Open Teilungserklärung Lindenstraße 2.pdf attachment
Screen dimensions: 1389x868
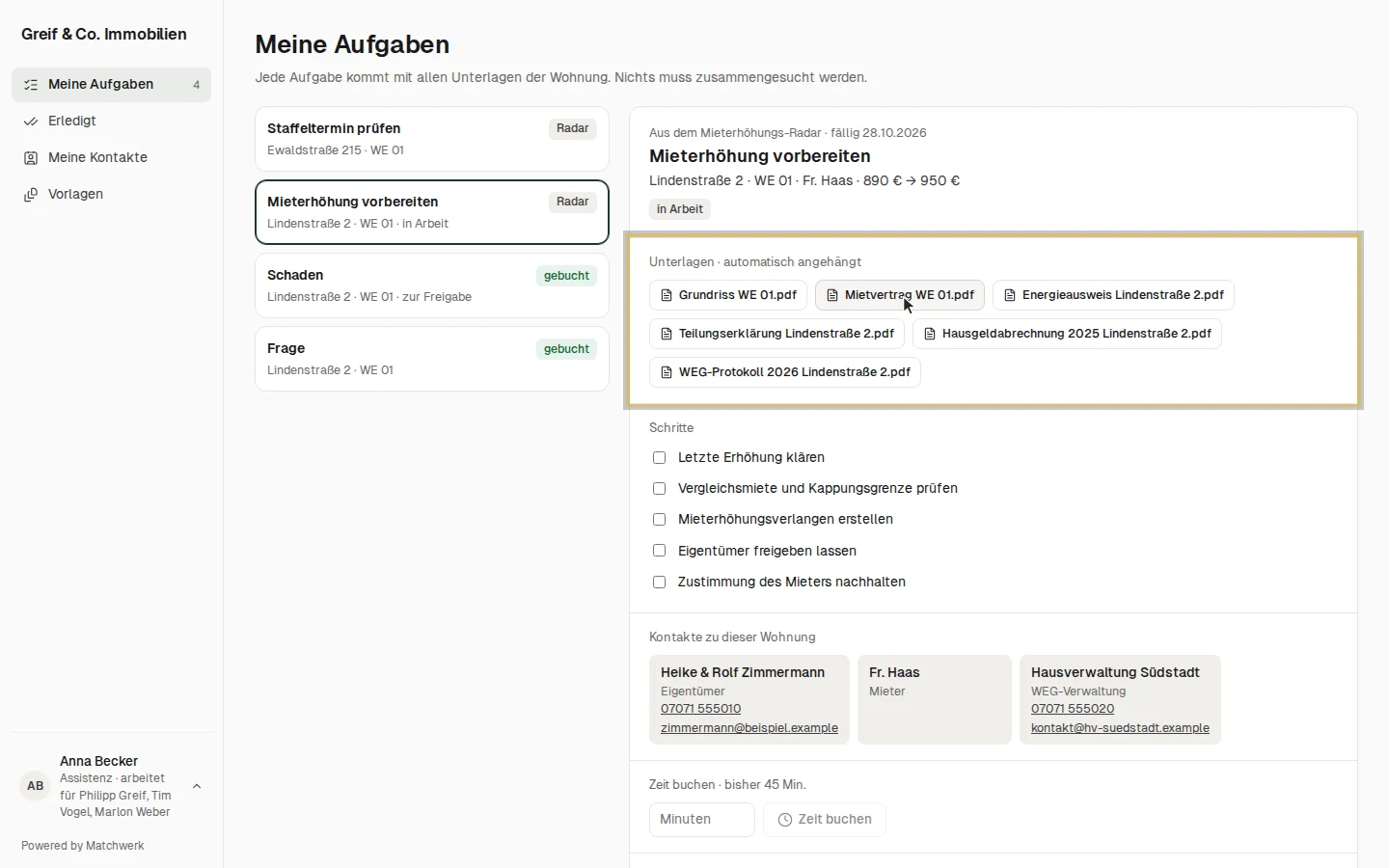coord(776,334)
